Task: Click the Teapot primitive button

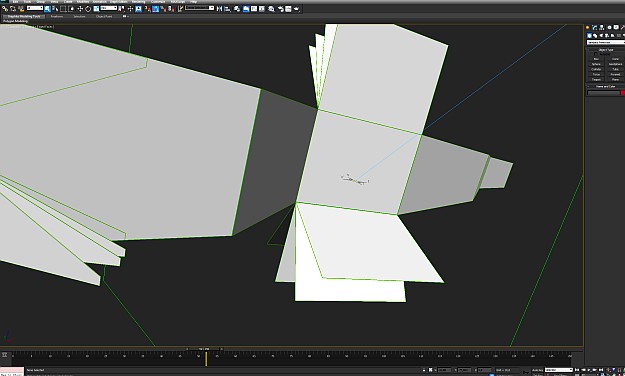Action: pos(596,79)
